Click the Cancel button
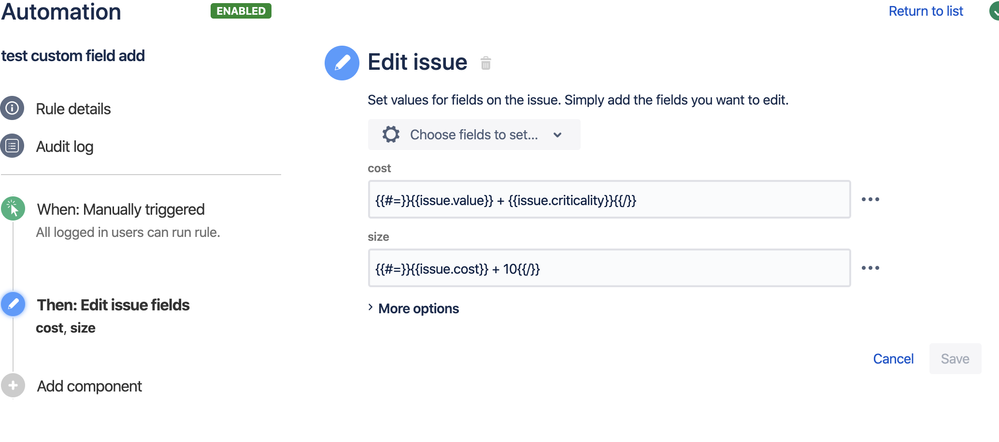The width and height of the screenshot is (999, 442). 893,358
